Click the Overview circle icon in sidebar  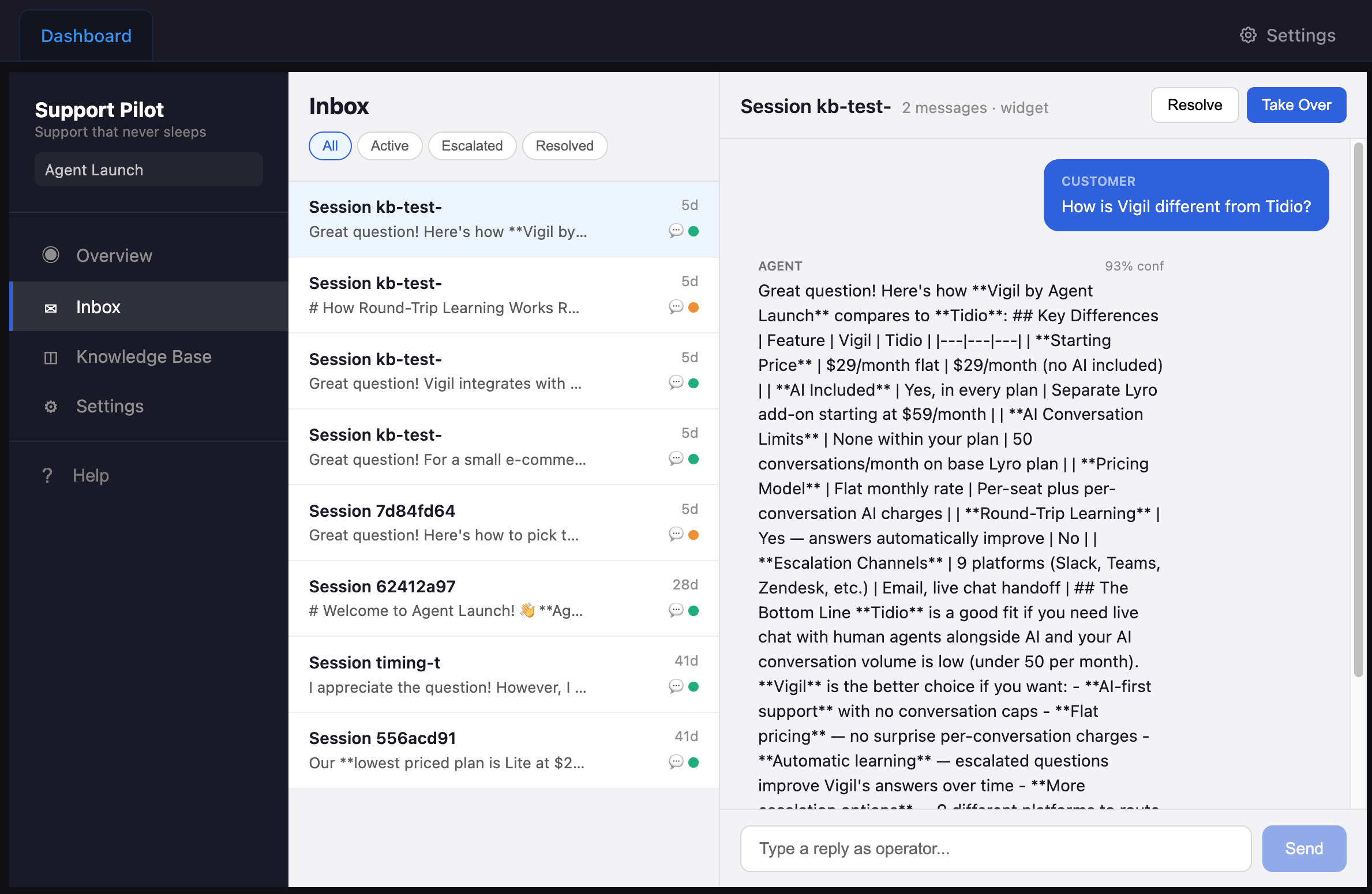[51, 255]
